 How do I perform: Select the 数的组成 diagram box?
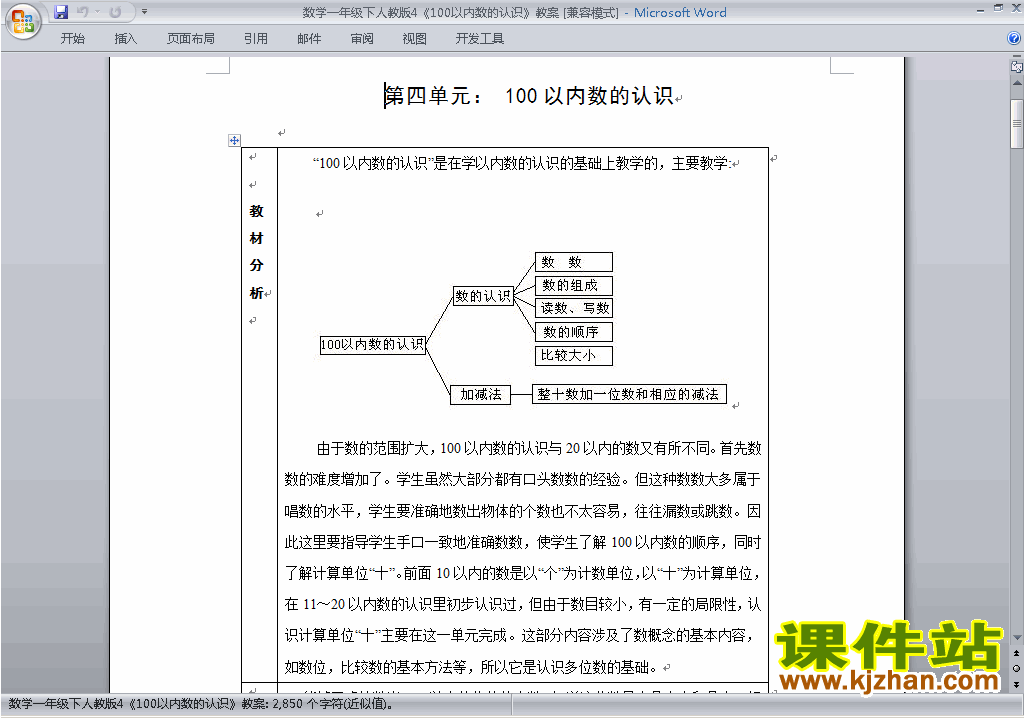573,286
